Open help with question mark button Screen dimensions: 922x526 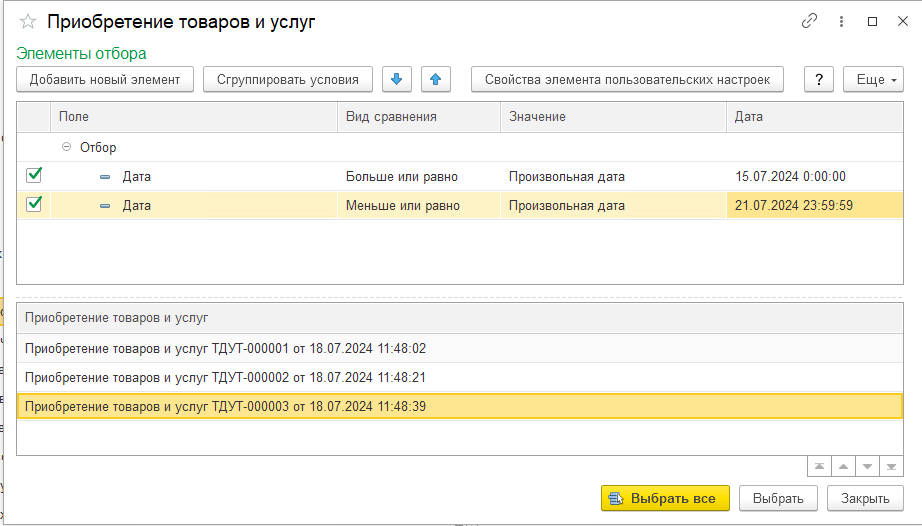819,79
